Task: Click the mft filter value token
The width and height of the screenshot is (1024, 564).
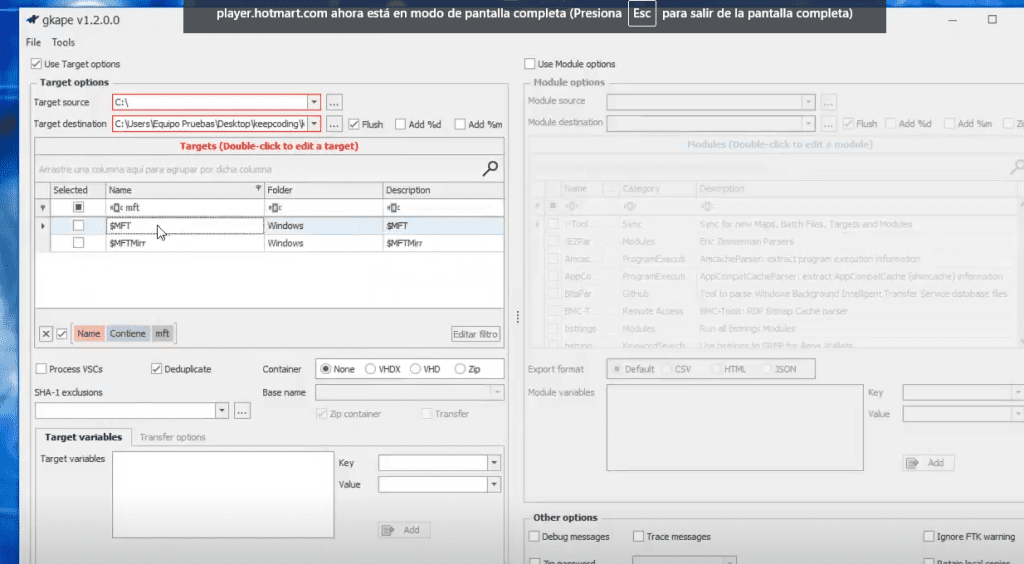Action: point(162,334)
